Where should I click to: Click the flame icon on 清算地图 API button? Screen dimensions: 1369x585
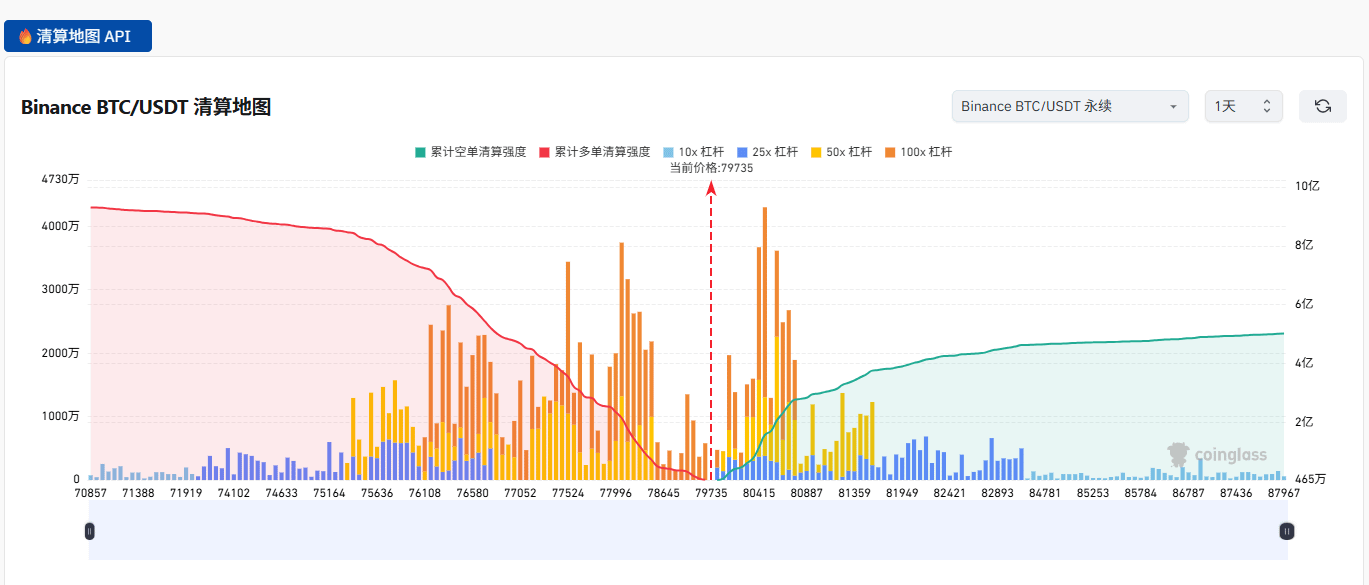point(25,36)
